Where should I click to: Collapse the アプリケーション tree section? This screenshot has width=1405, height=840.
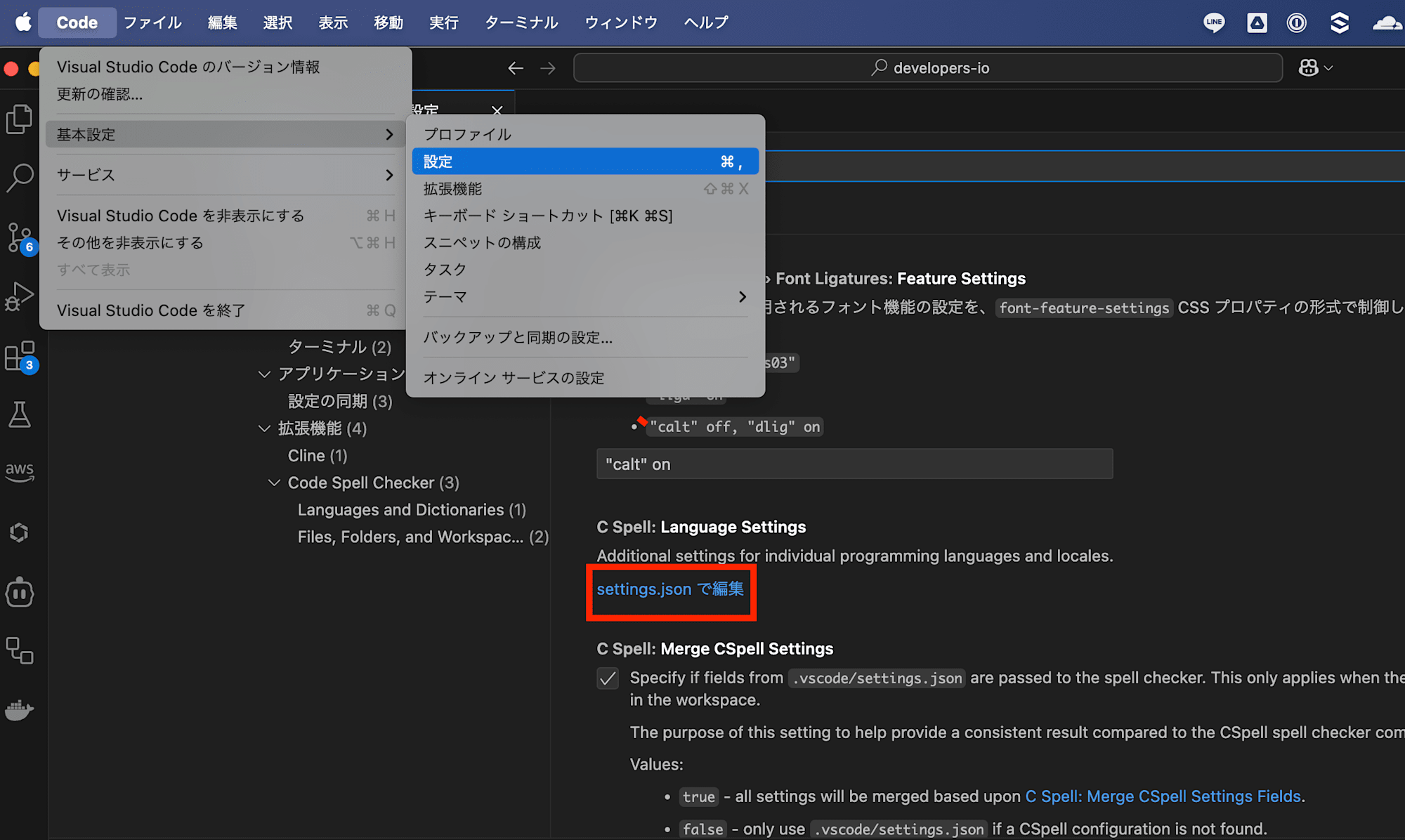(264, 374)
